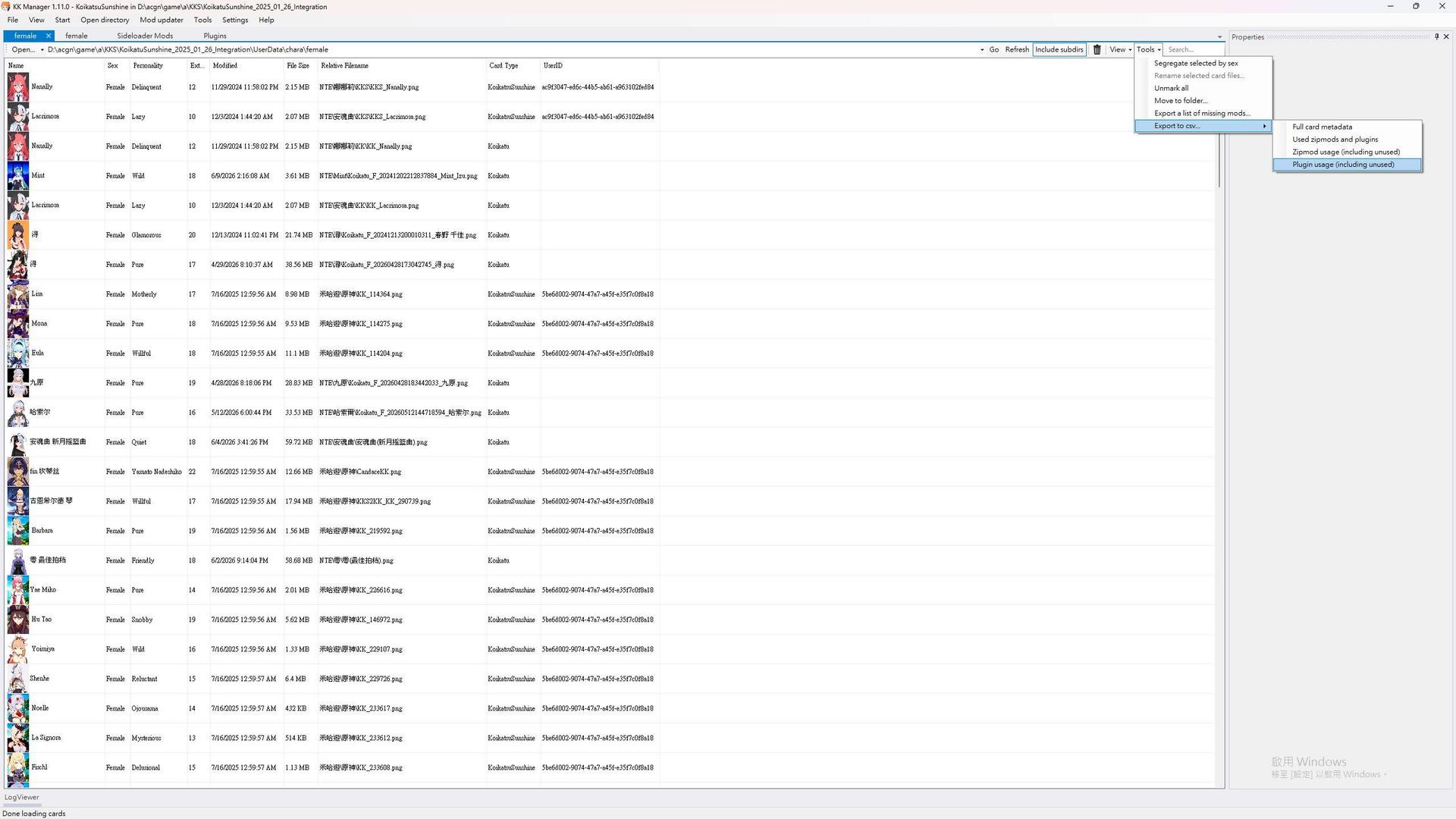
Task: Click the trash can delete icon
Action: 1097,50
